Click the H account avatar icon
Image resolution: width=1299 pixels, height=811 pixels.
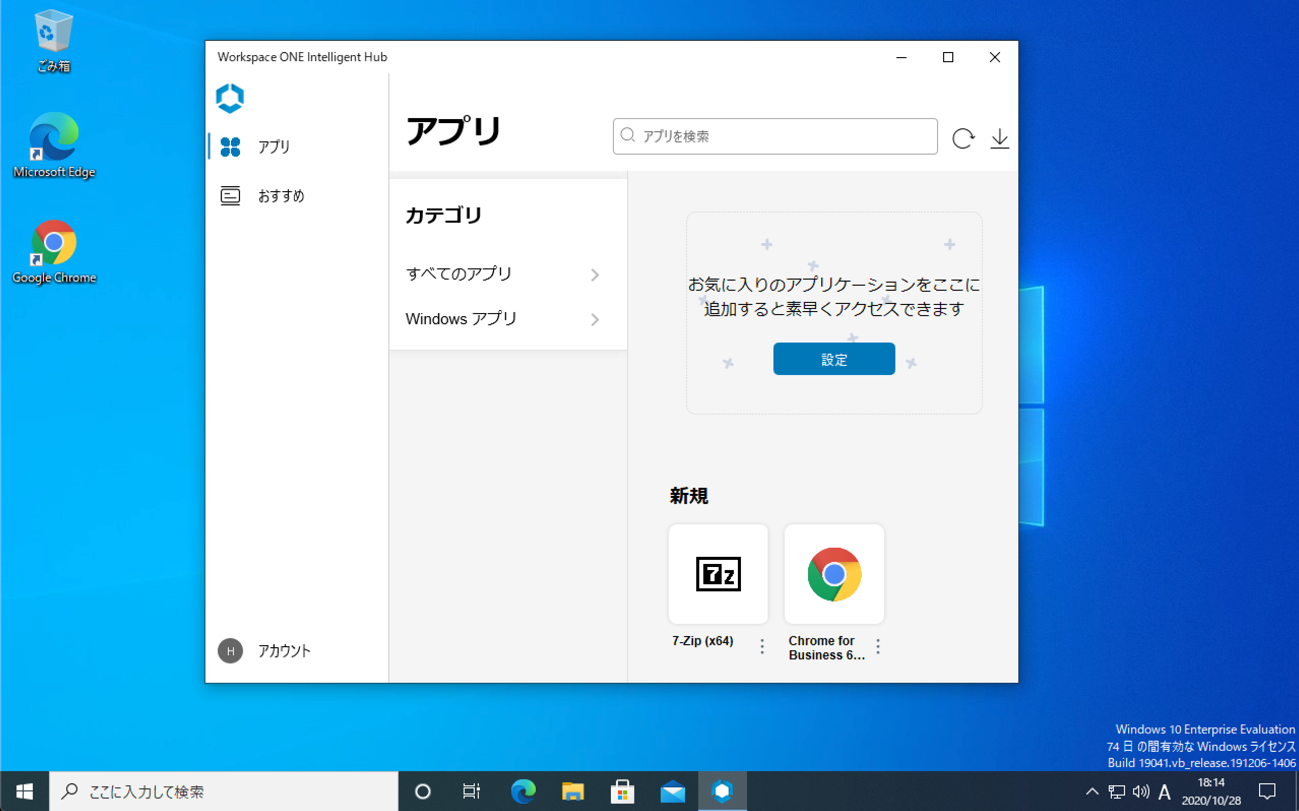(x=230, y=651)
